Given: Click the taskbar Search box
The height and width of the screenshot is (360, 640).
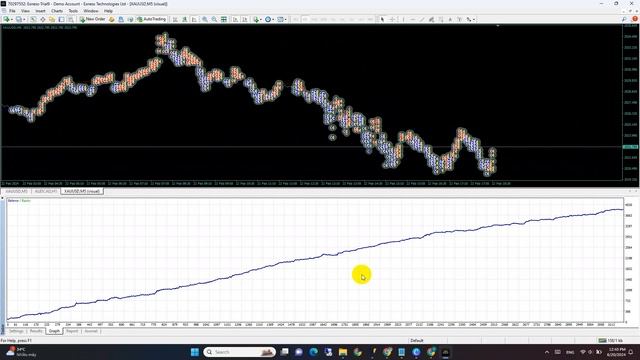Looking at the screenshot, I should pos(240,352).
